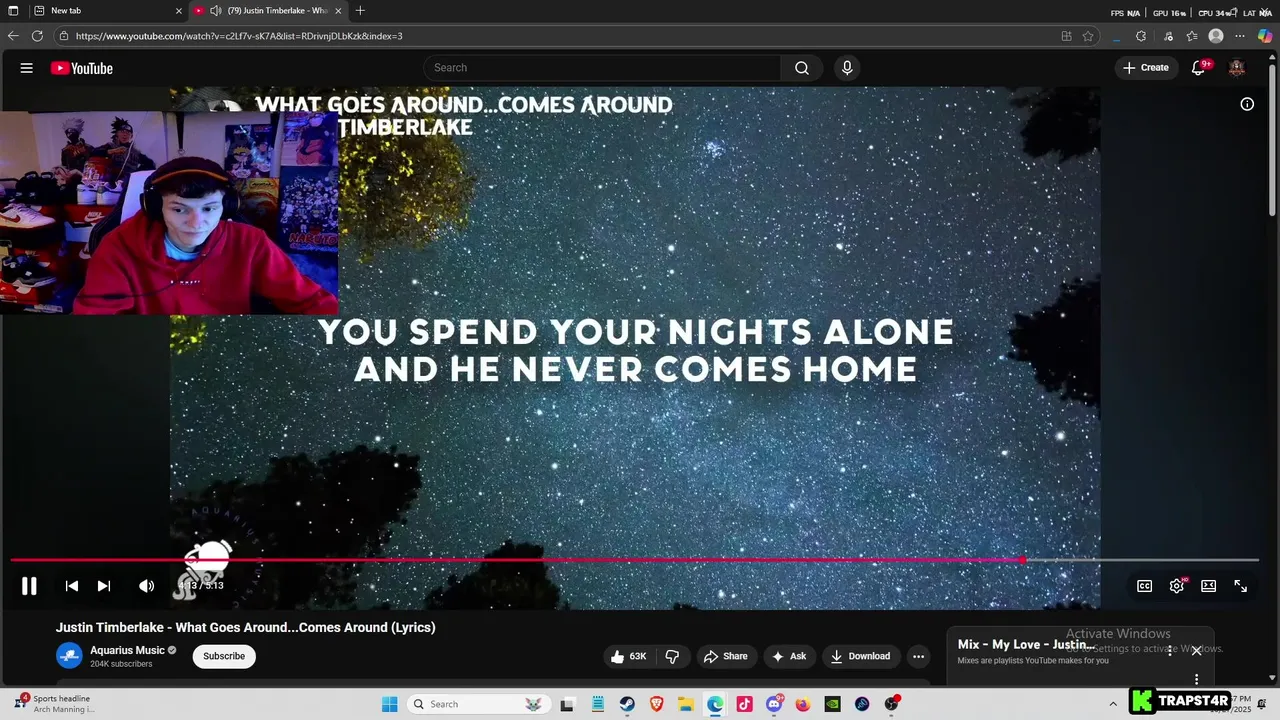The height and width of the screenshot is (720, 1280).
Task: Open more actions ellipsis menu
Action: click(918, 656)
